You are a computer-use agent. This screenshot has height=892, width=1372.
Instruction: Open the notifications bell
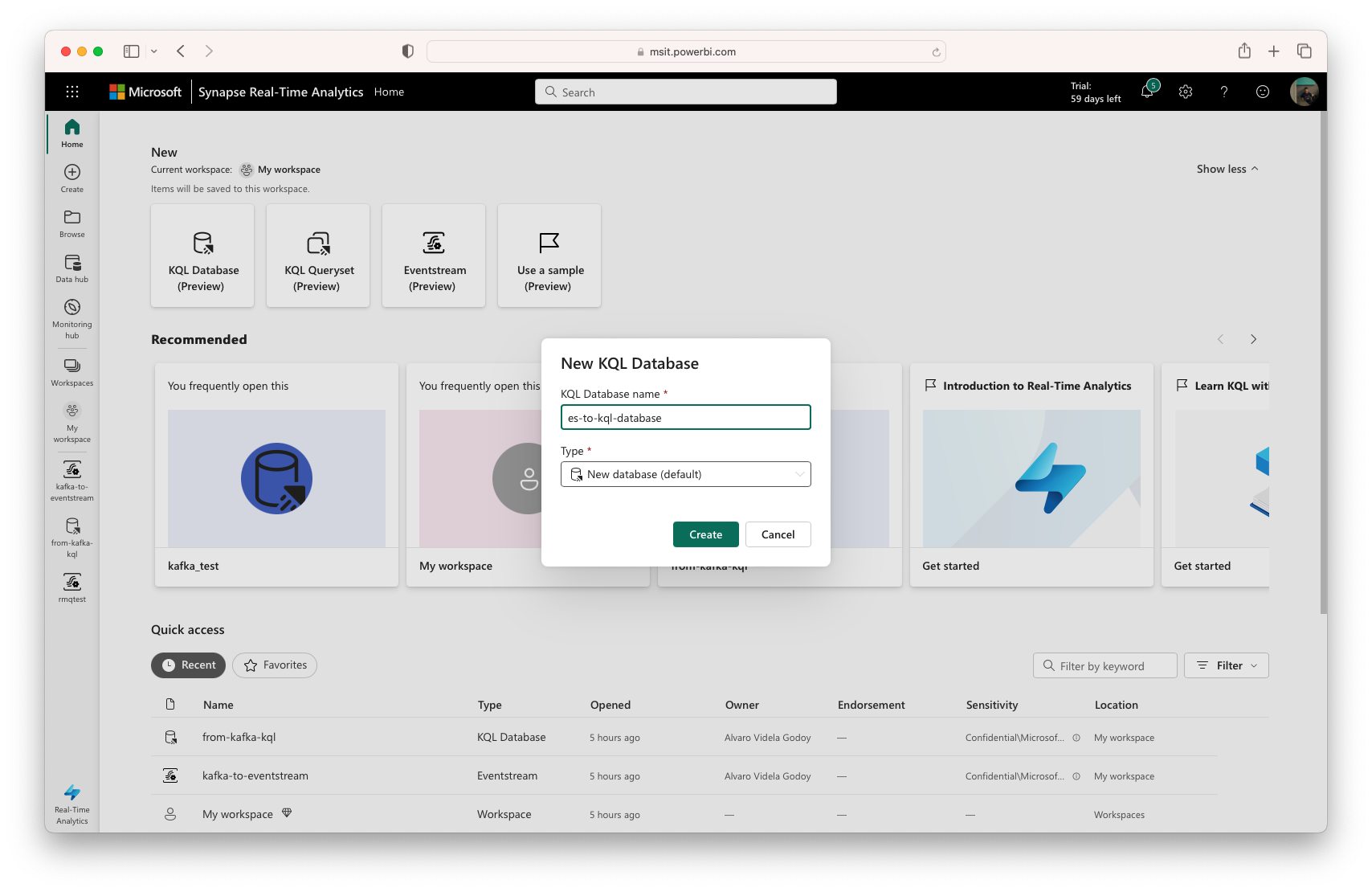point(1147,92)
